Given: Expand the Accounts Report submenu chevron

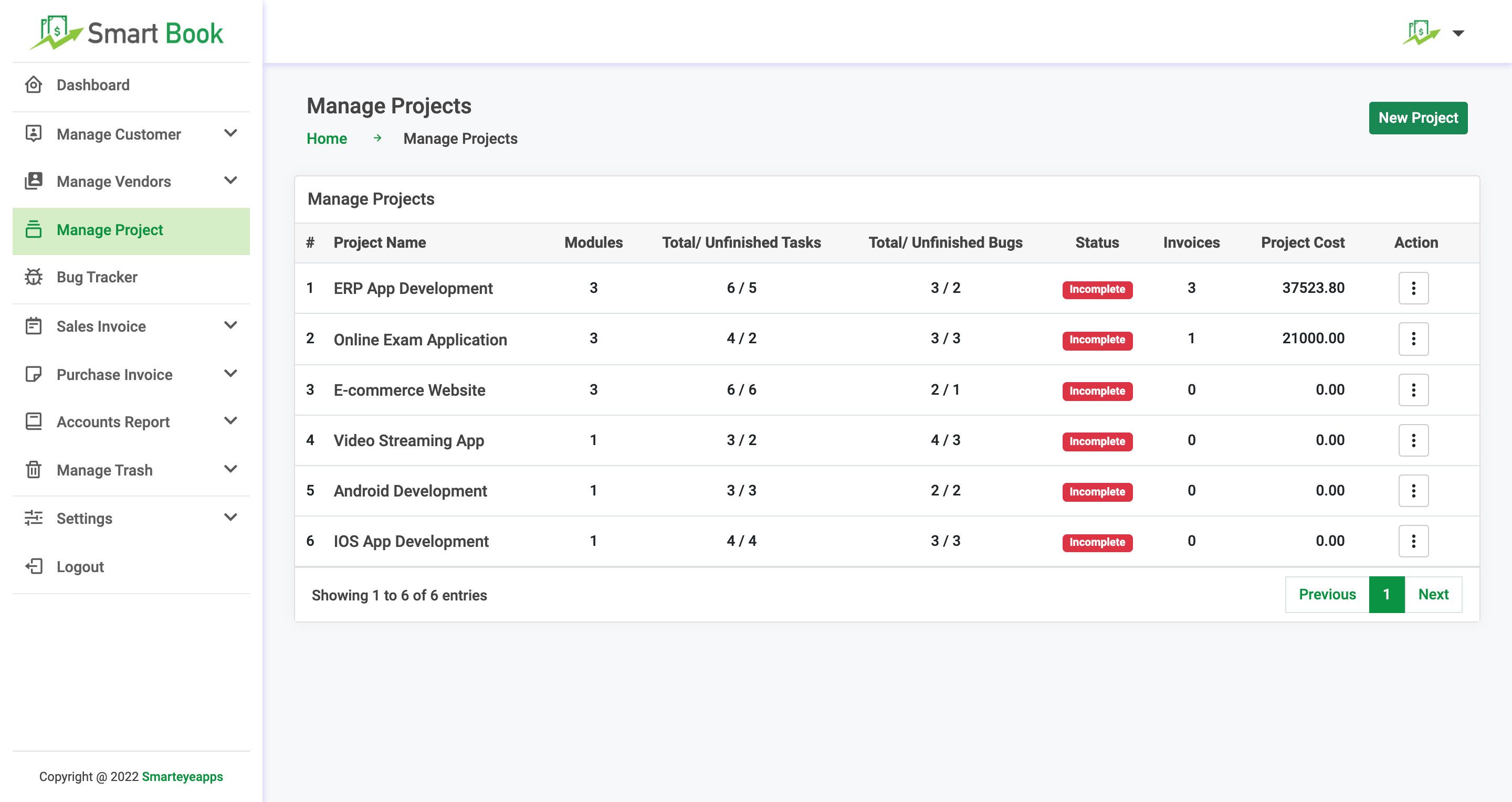Looking at the screenshot, I should [230, 421].
